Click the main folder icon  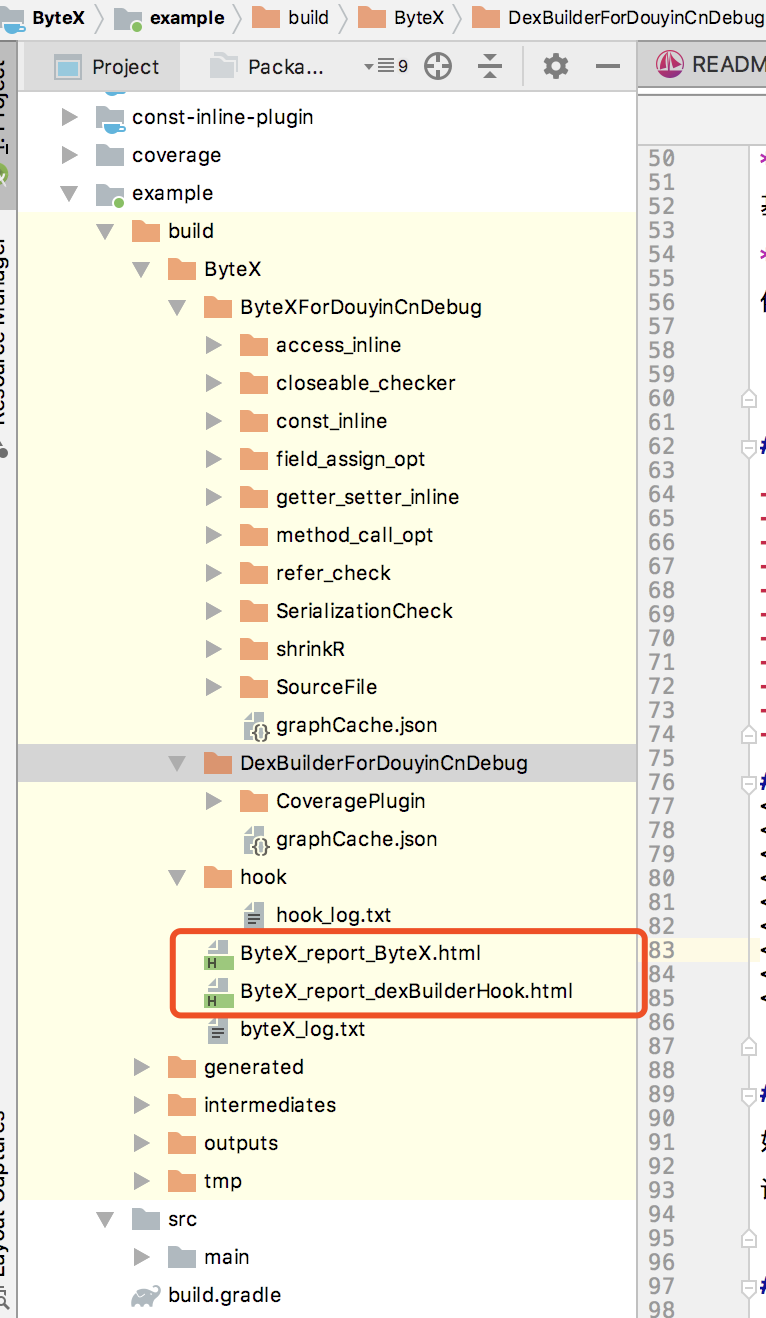182,1258
